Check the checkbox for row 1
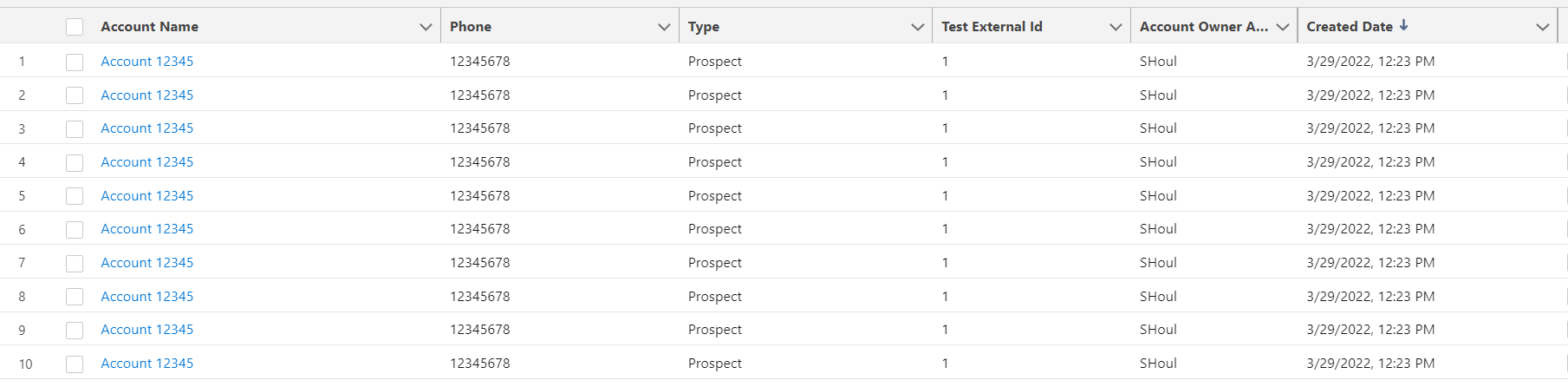Viewport: 1568px width, 387px height. click(75, 62)
